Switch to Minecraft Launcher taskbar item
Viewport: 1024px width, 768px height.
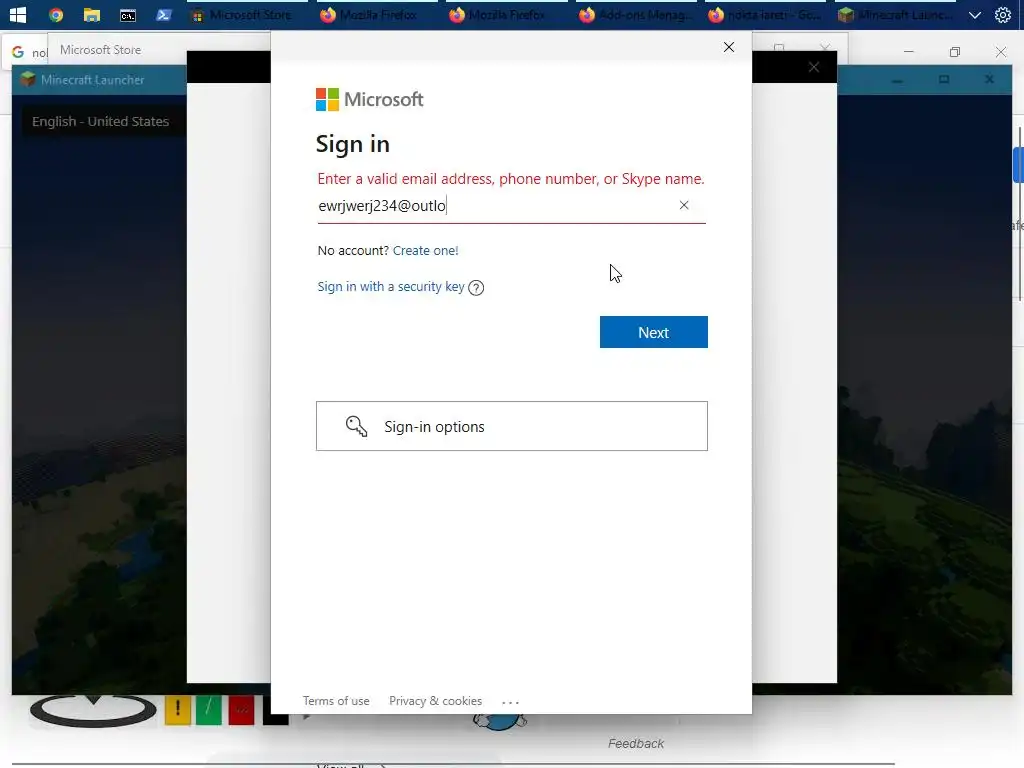(896, 14)
